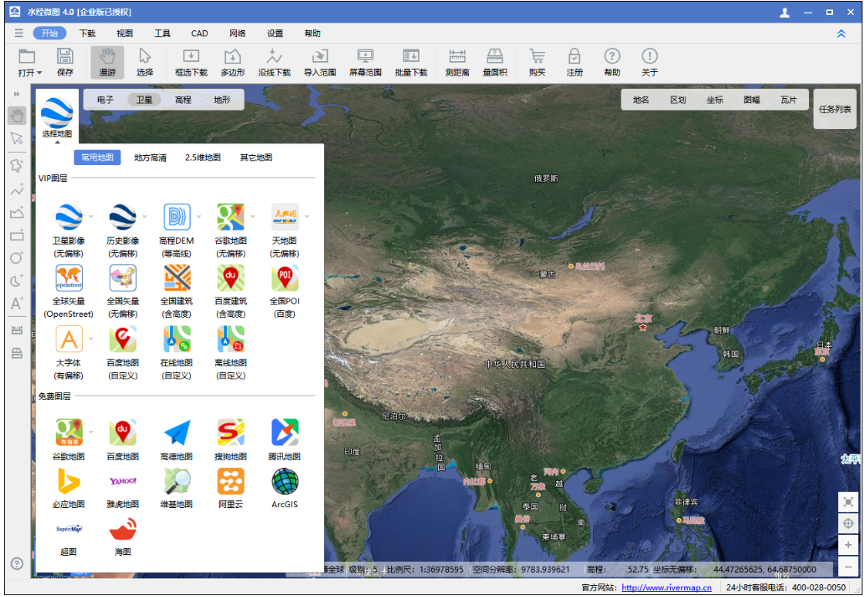Open the 全球矢量 OpenStreet layer
Viewport: 866px width, 597px height.
tap(68, 278)
